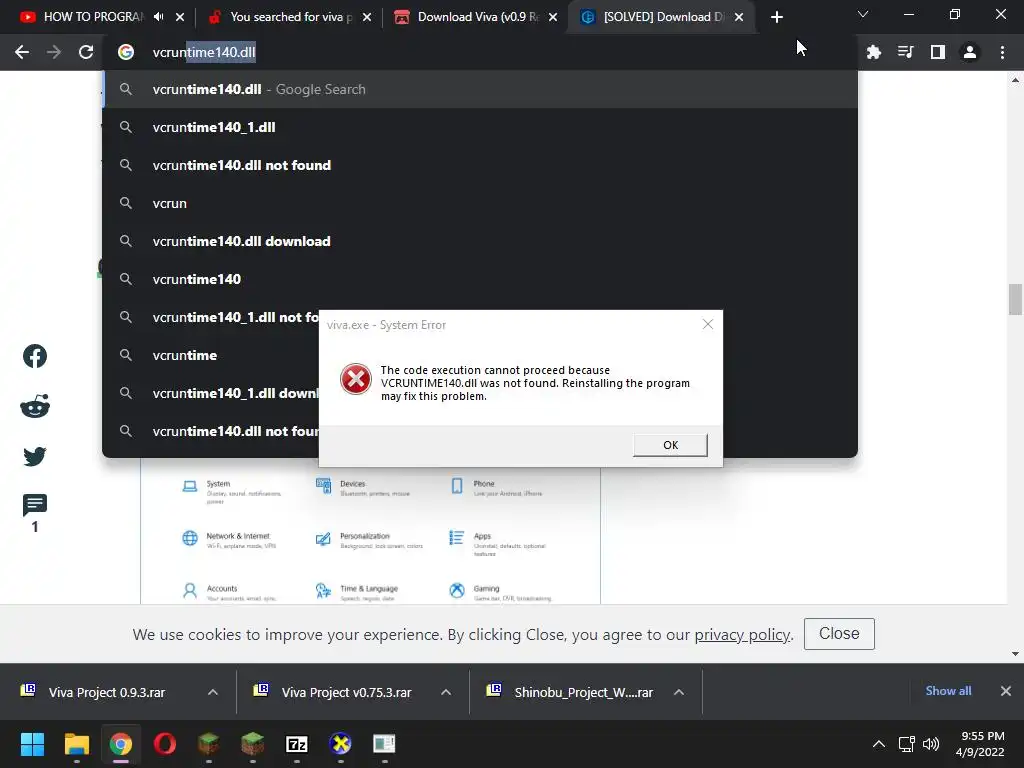Click the scrollbar down arrow
The image size is (1024, 768).
tap(1015, 653)
